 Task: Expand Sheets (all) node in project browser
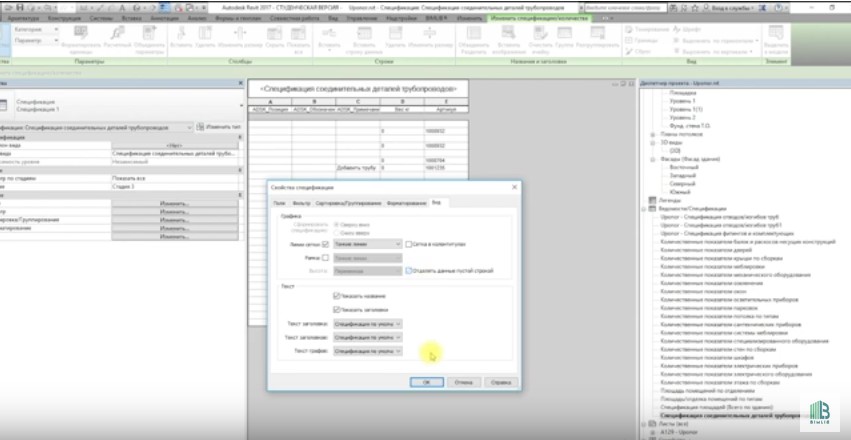click(x=644, y=424)
